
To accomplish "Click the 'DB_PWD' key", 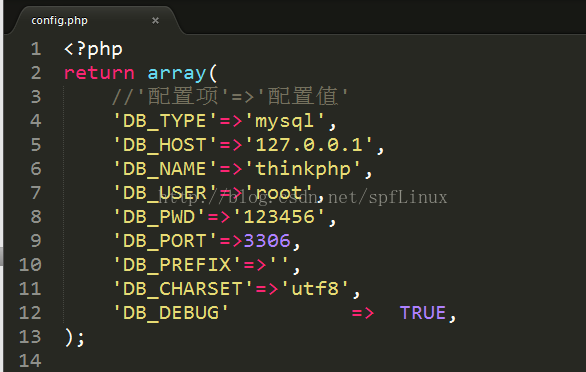I will point(159,217).
